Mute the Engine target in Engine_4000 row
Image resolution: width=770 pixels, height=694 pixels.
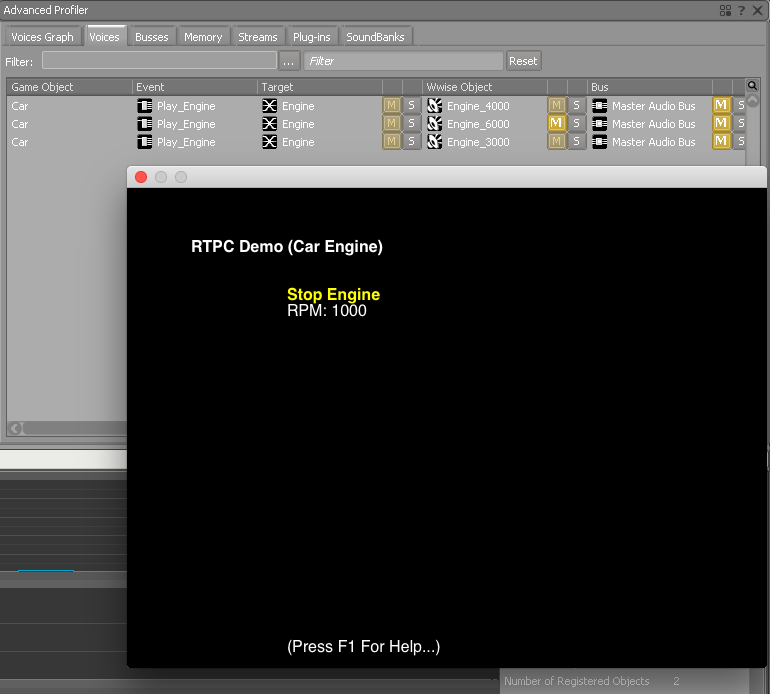click(x=391, y=105)
